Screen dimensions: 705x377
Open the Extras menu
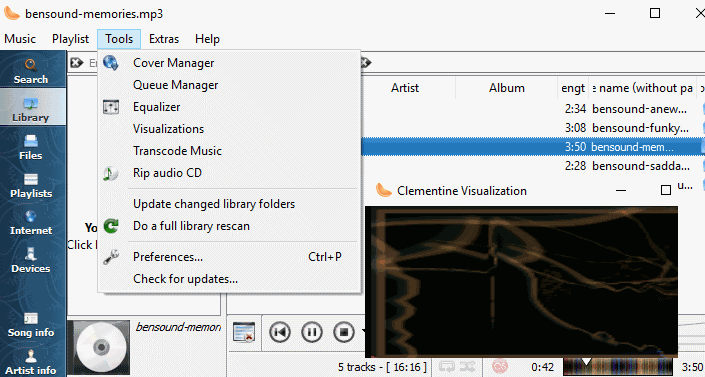pyautogui.click(x=164, y=39)
